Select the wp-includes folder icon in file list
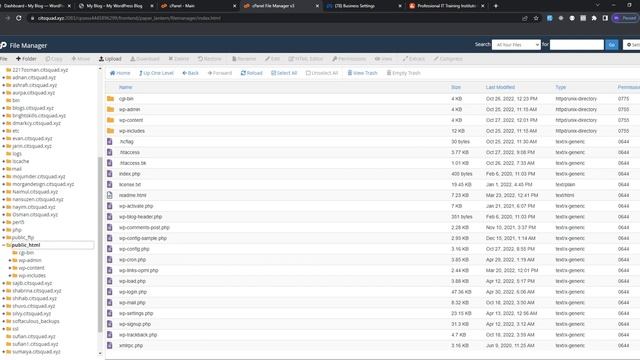640x360 pixels. click(x=110, y=131)
